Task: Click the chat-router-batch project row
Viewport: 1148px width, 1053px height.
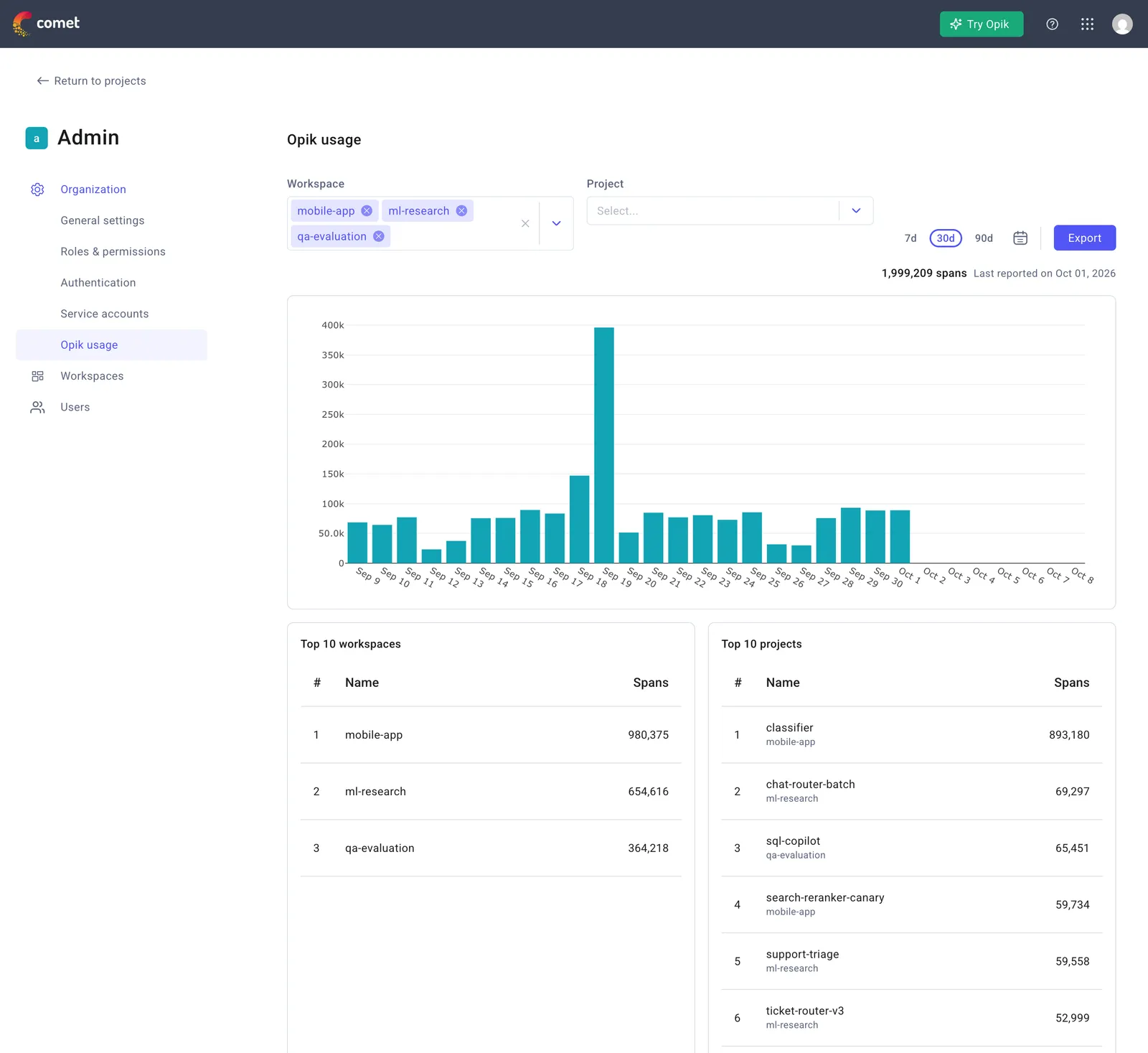Action: click(911, 792)
